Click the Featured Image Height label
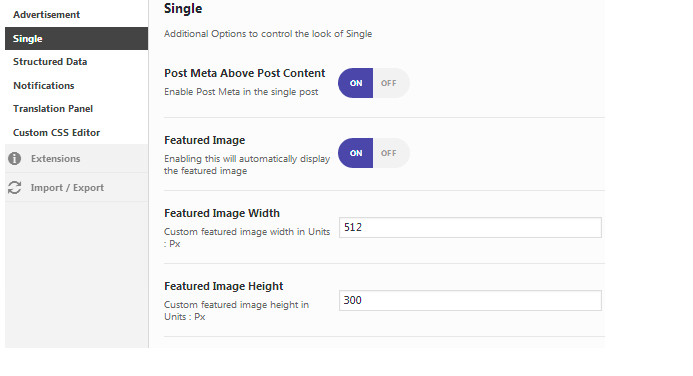Image resolution: width=693 pixels, height=376 pixels. click(x=224, y=286)
